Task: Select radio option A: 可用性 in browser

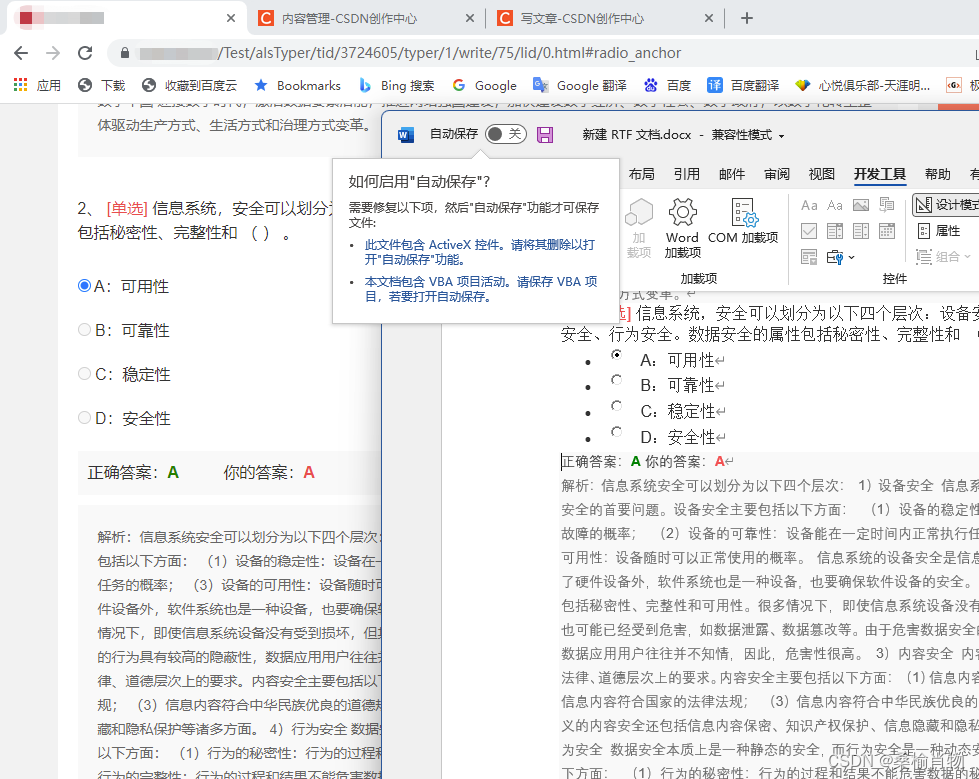Action: pos(84,286)
